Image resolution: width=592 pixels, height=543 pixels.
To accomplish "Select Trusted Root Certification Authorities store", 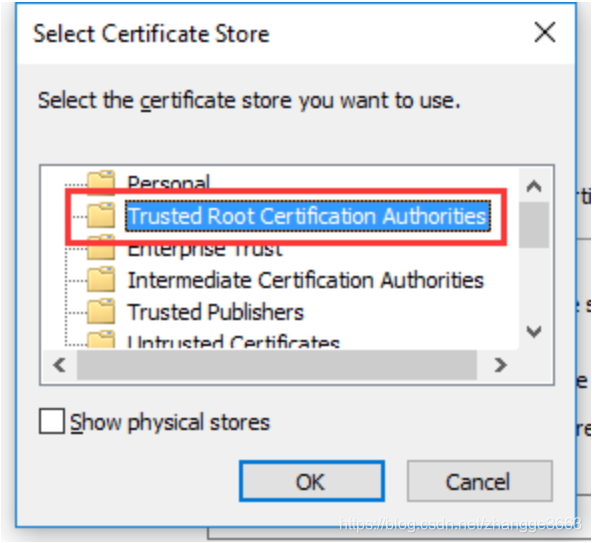I will 308,216.
